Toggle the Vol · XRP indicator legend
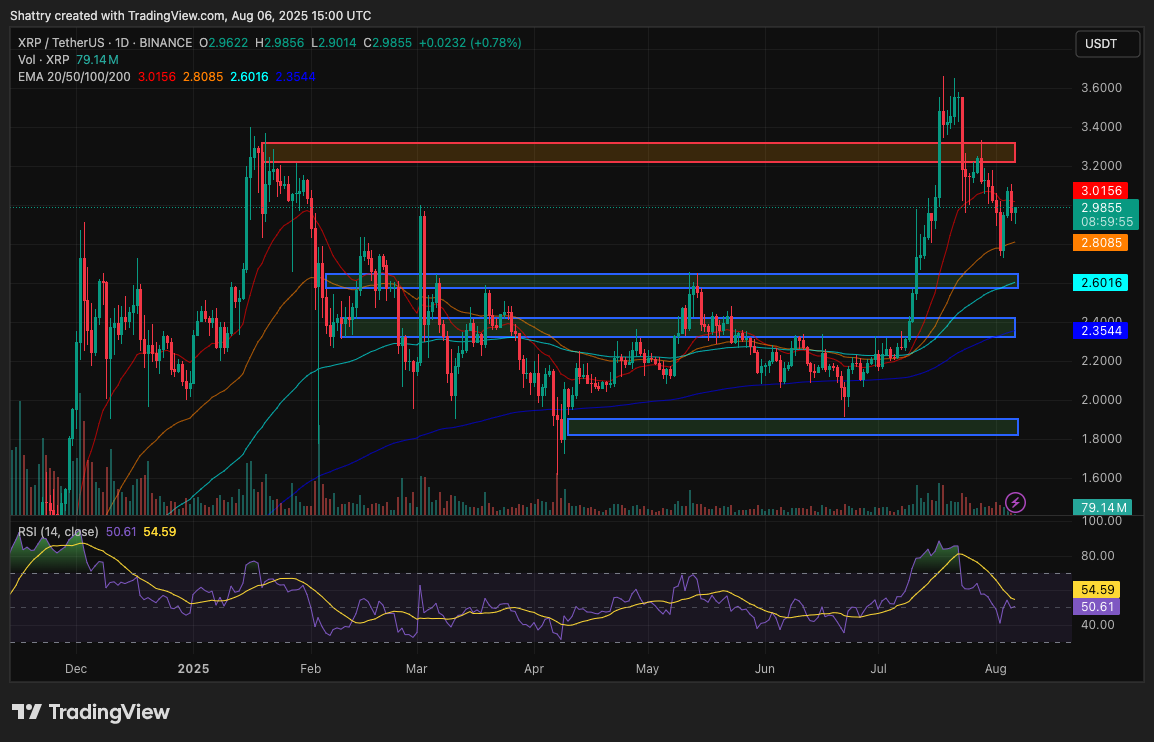This screenshot has width=1154, height=742. (x=40, y=59)
